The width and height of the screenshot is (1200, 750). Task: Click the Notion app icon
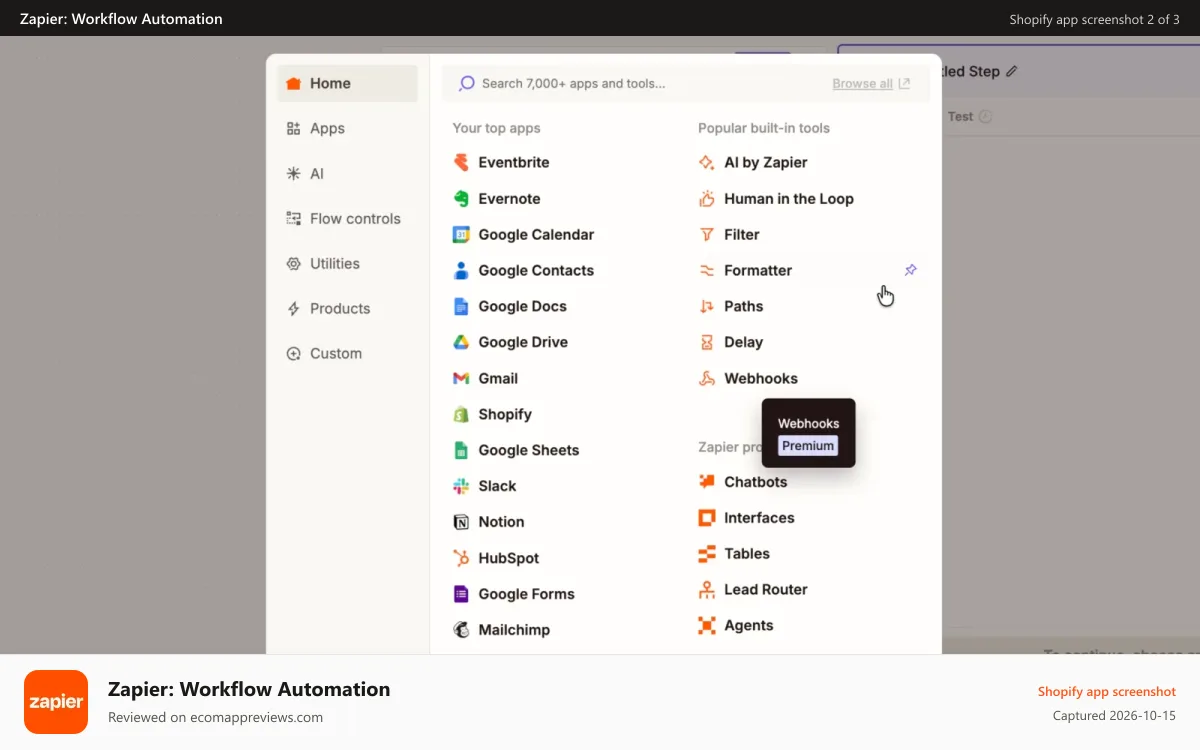(461, 522)
